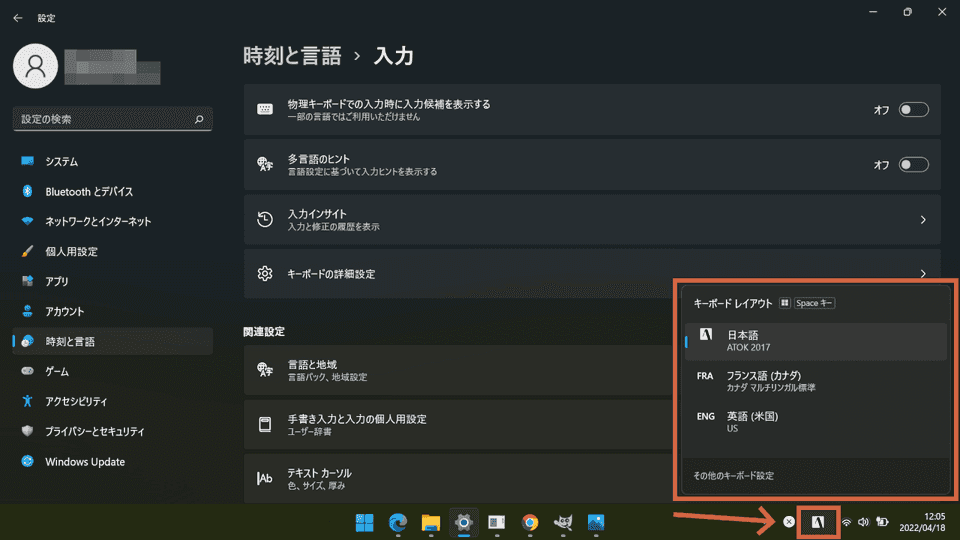This screenshot has width=960, height=540.
Task: Click the 入力インサイト history icon
Action: pos(264,219)
